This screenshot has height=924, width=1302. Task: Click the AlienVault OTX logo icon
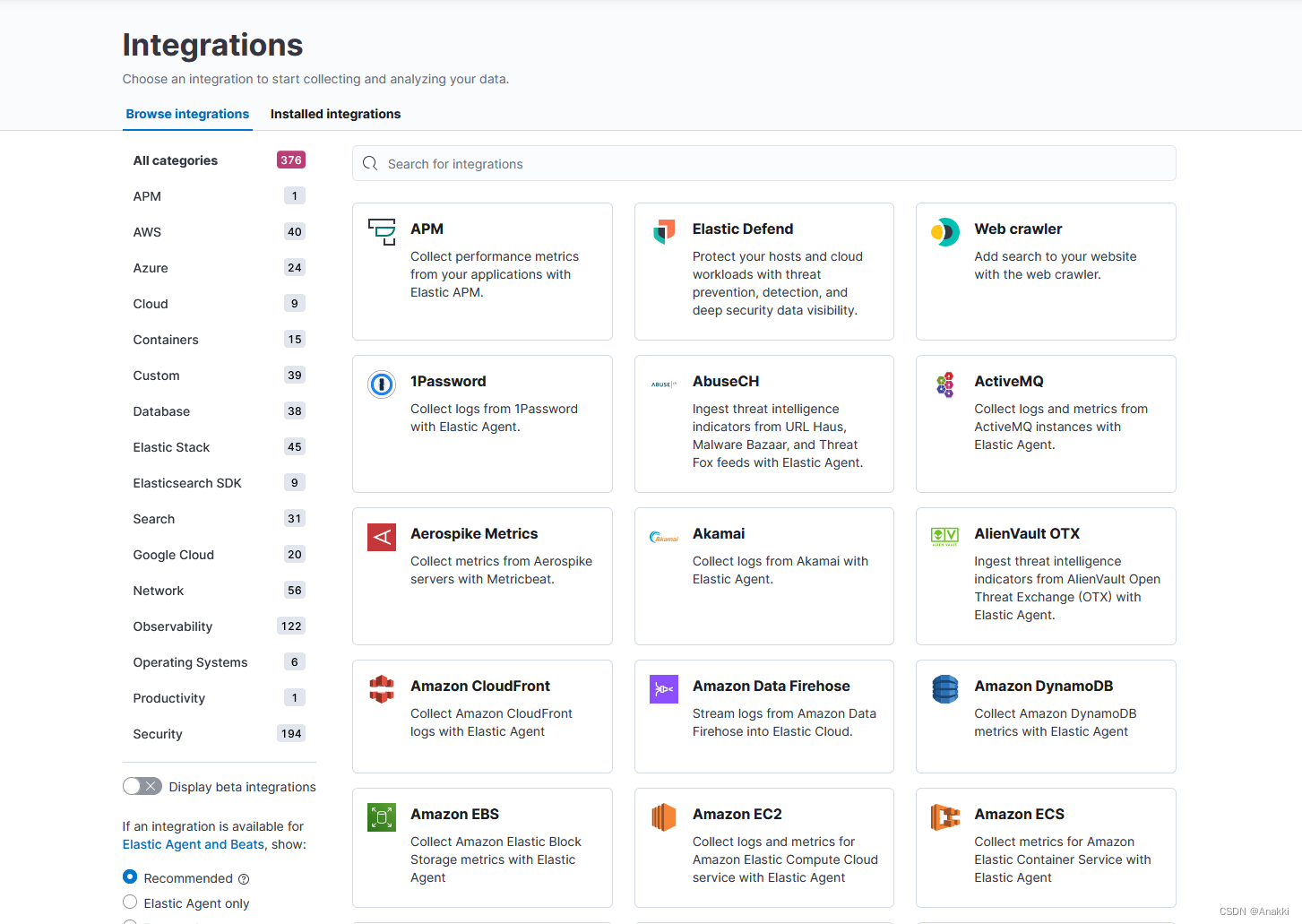945,537
